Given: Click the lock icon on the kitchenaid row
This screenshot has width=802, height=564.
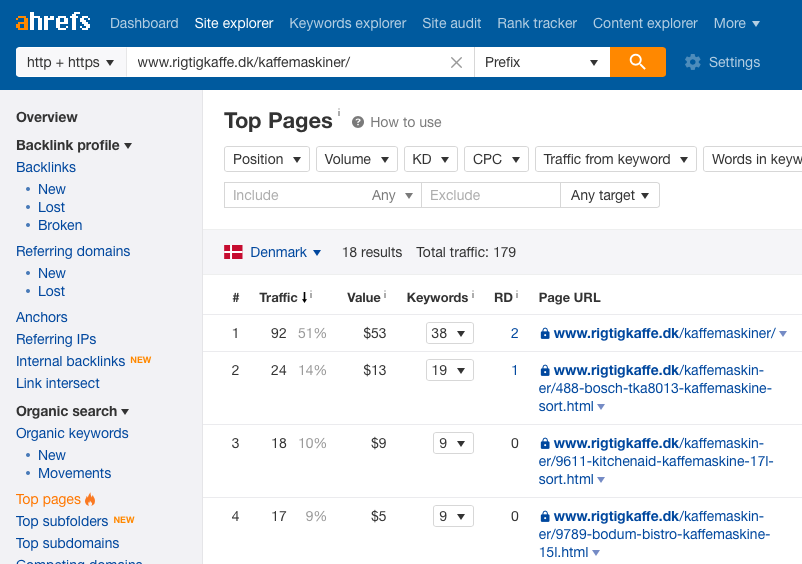Looking at the screenshot, I should pyautogui.click(x=545, y=444).
